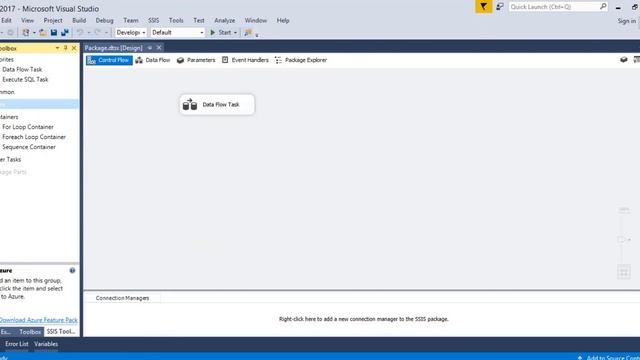
Task: Click the toolbox description help icon
Action: [72, 271]
